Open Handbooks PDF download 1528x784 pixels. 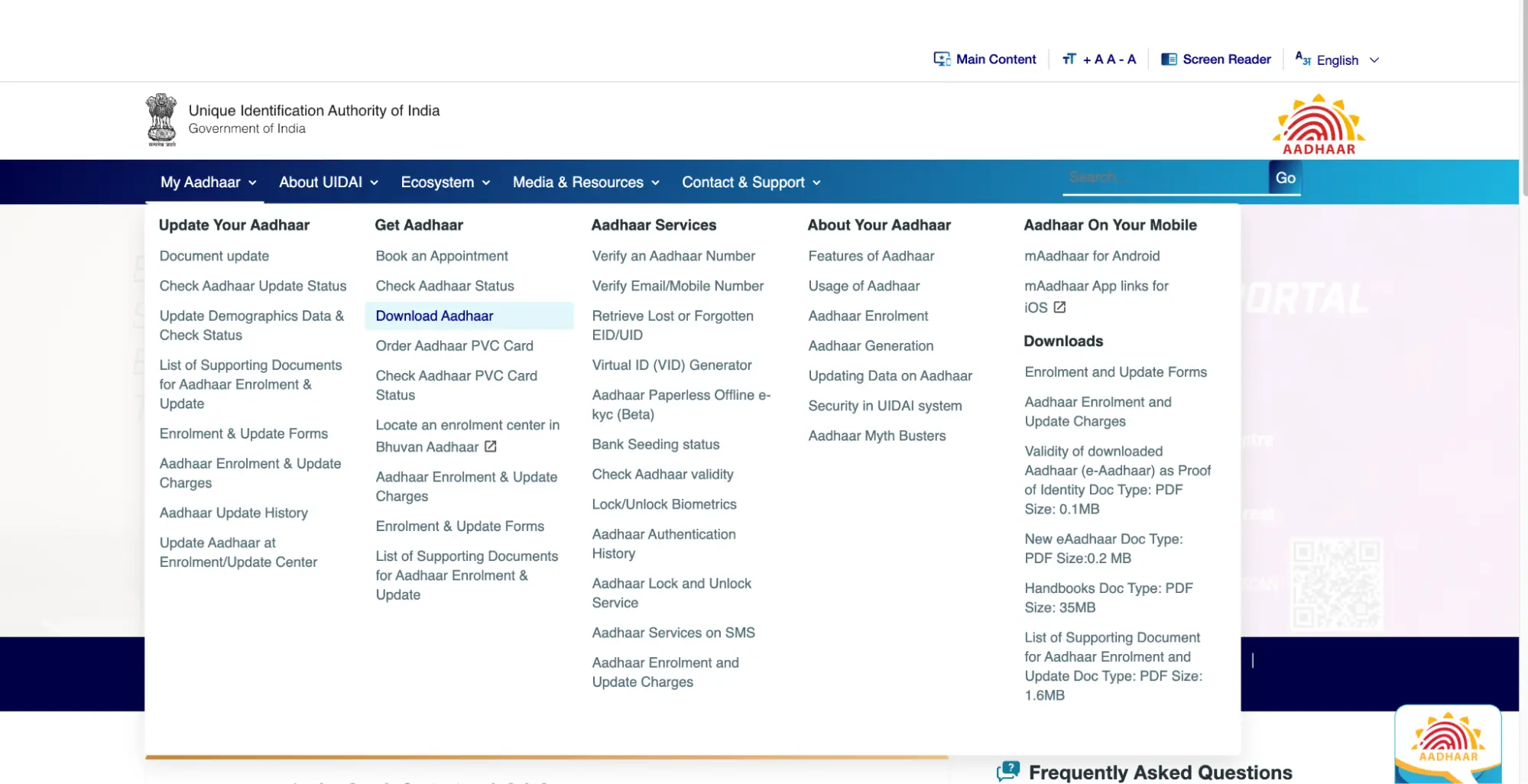tap(1108, 598)
